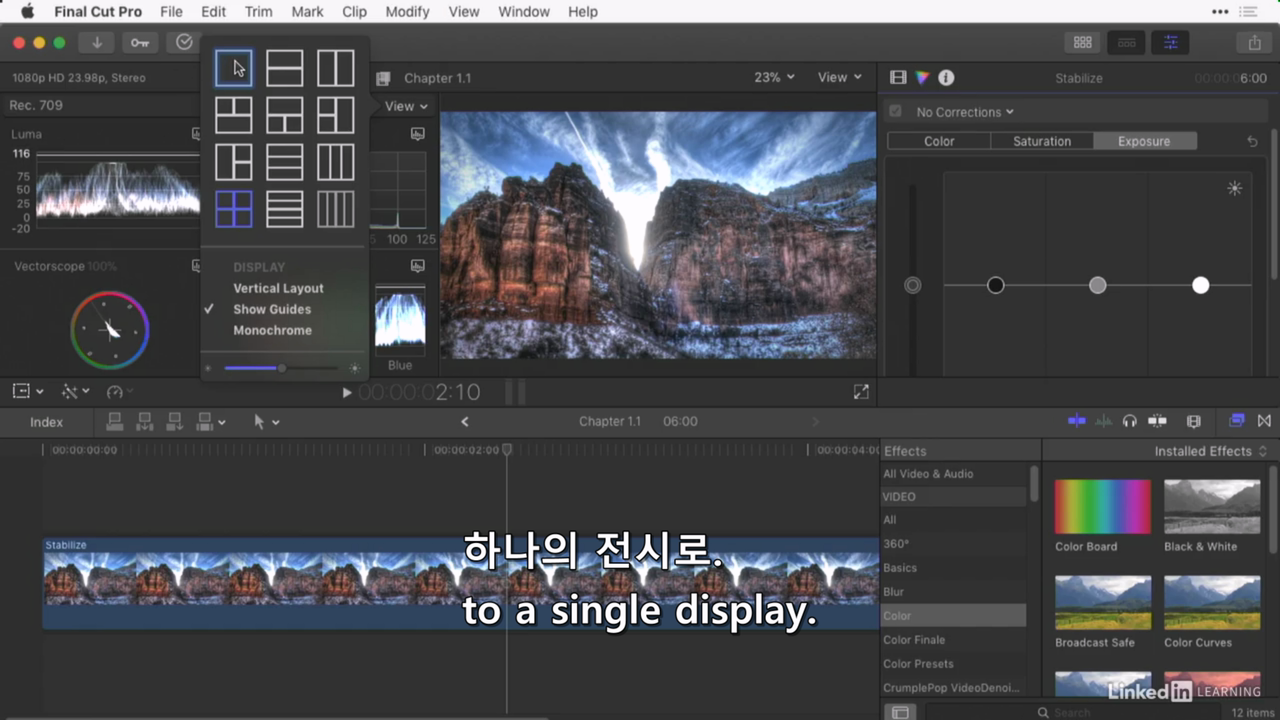The width and height of the screenshot is (1280, 720).
Task: Open the viewer View dropdown
Action: (840, 77)
